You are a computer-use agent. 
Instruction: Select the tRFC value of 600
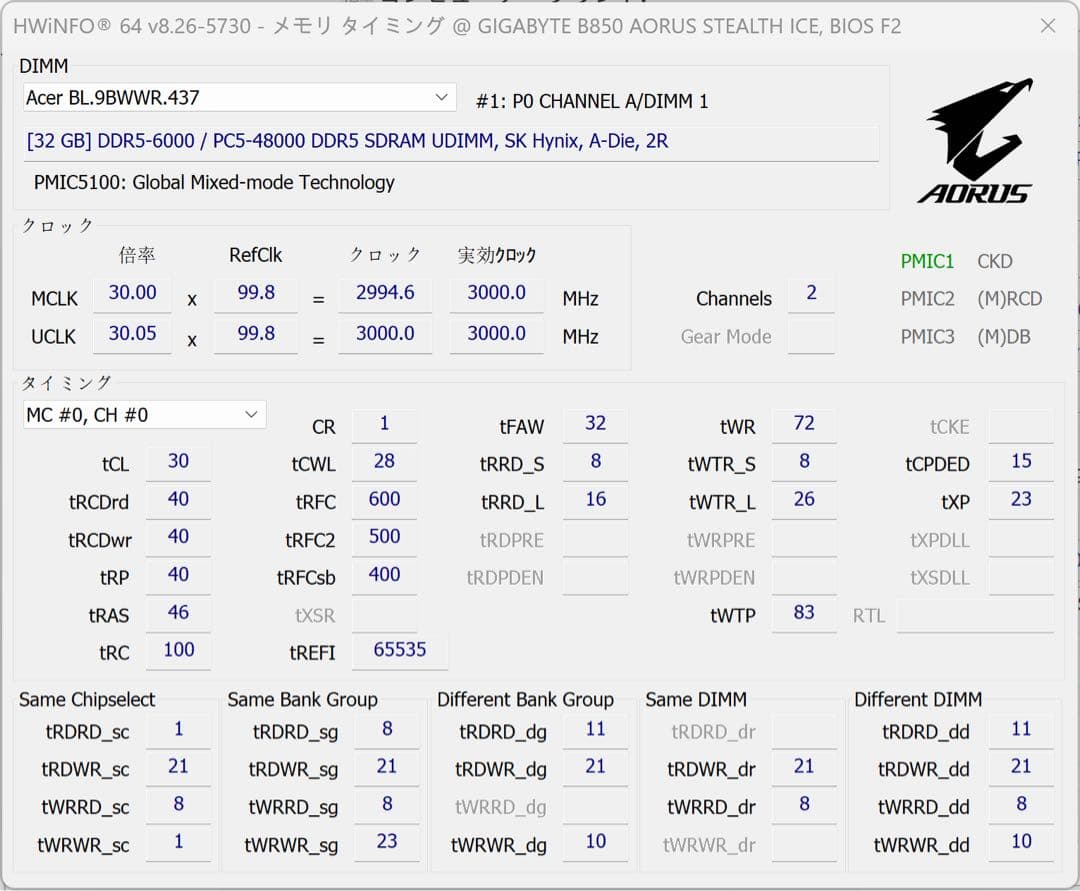tap(384, 499)
